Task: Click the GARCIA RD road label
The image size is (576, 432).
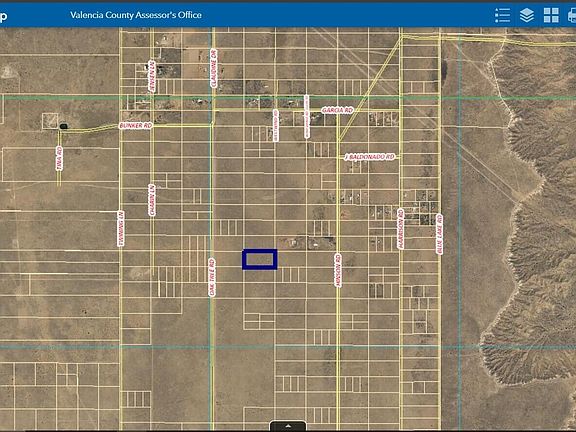Action: pos(337,110)
